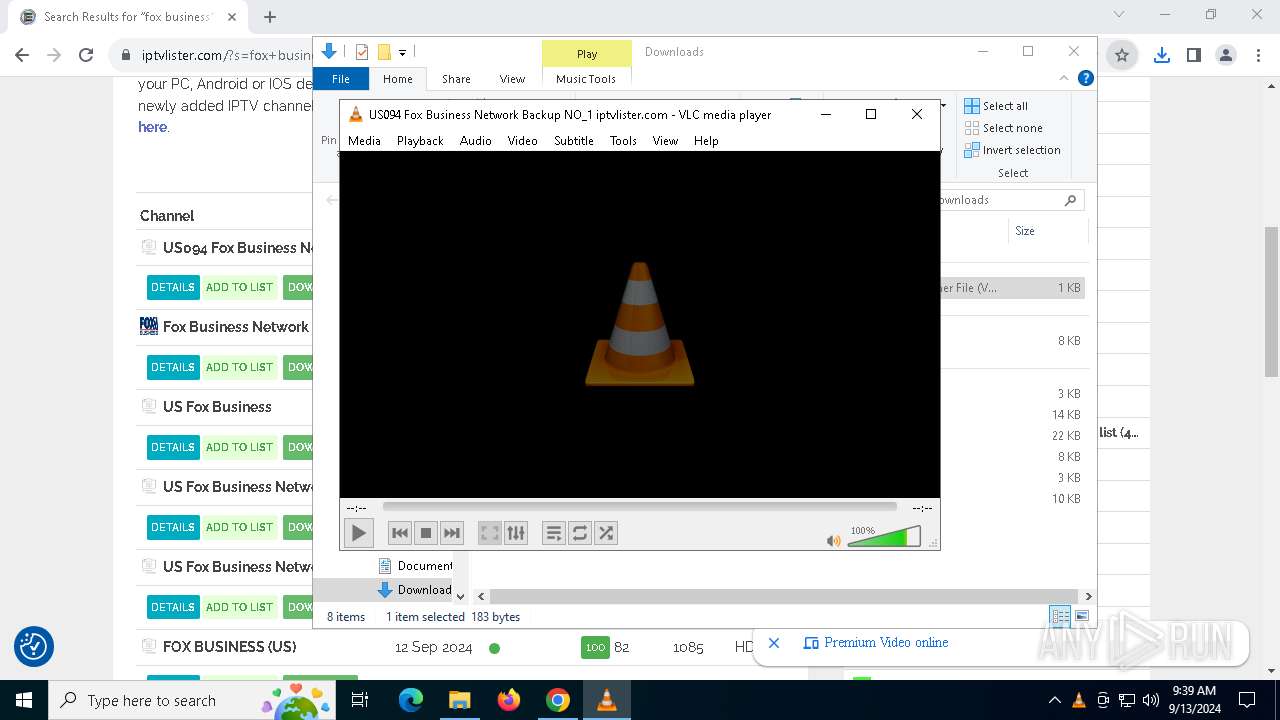Click Select none in Explorer ribbon

coord(1003,128)
